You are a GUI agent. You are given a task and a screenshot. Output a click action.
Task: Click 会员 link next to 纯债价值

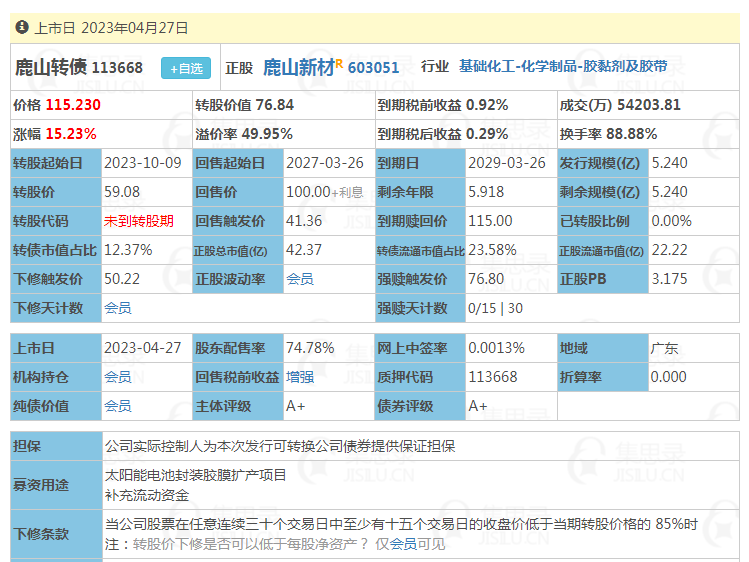click(118, 406)
